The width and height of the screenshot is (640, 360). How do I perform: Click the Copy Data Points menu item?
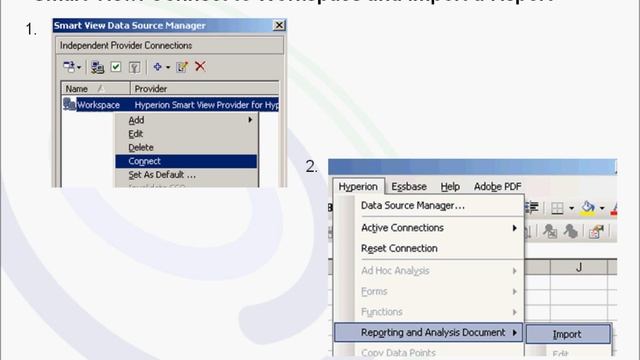[429, 352]
